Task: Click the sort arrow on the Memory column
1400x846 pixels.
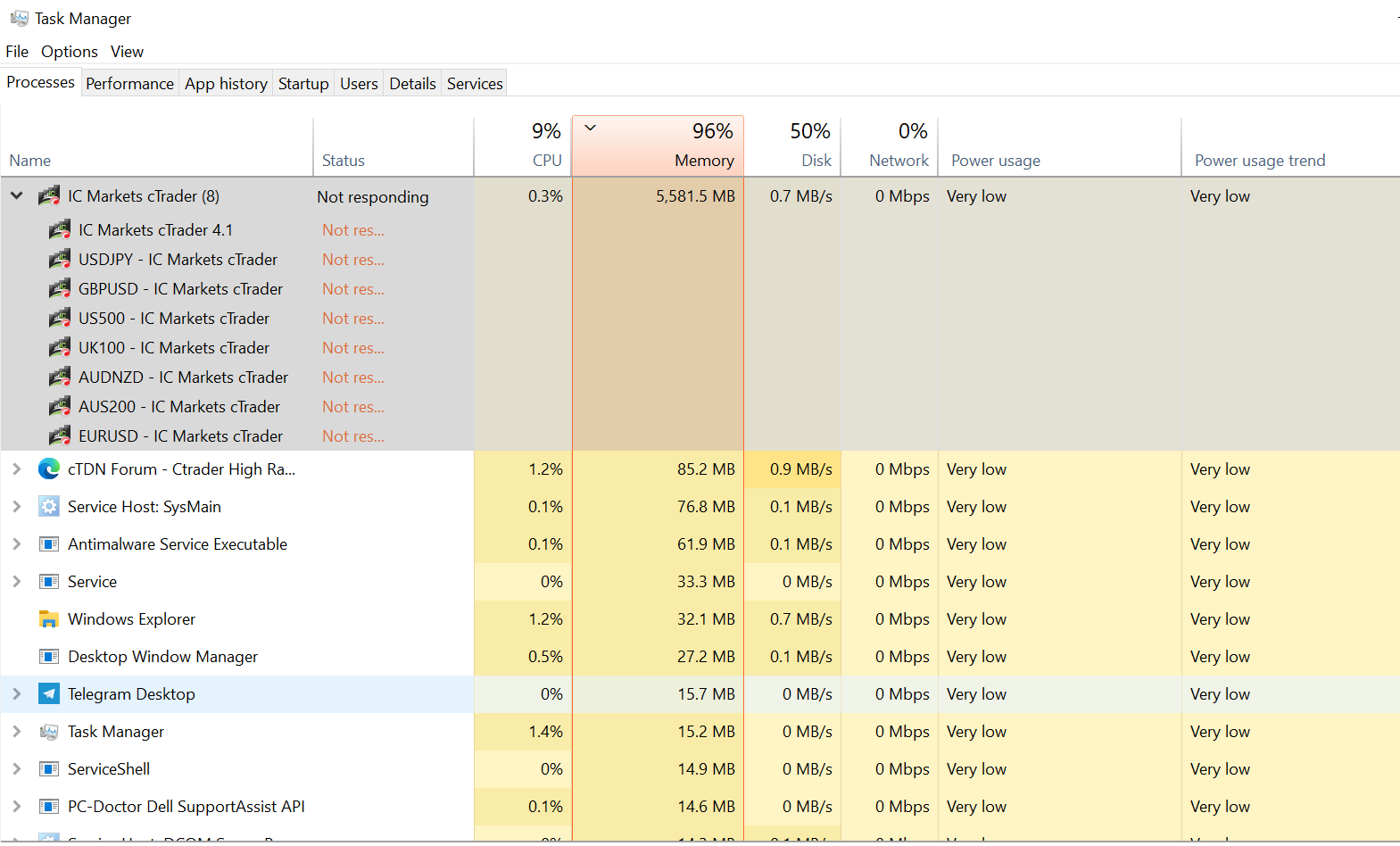Action: [590, 128]
